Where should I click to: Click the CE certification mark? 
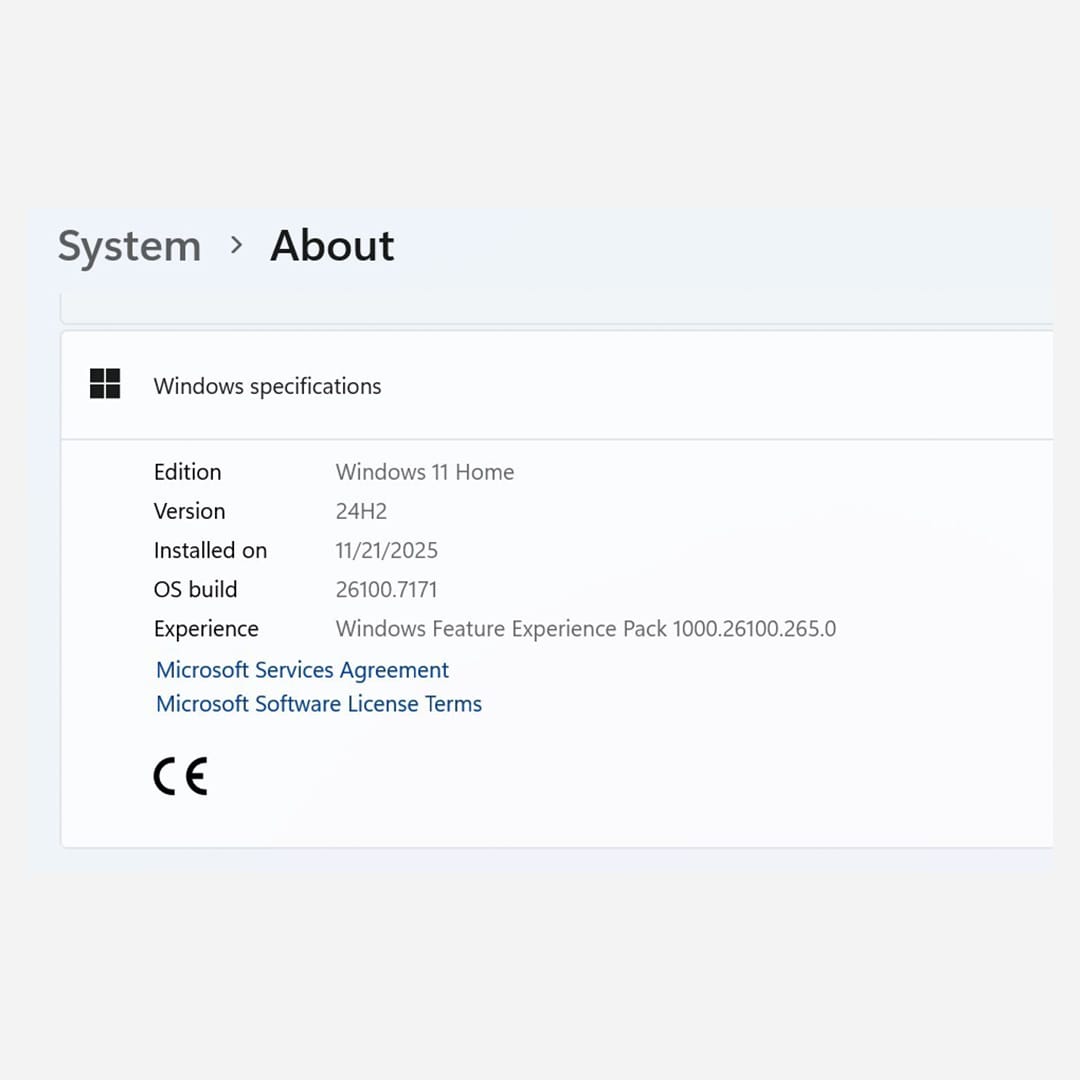point(180,776)
